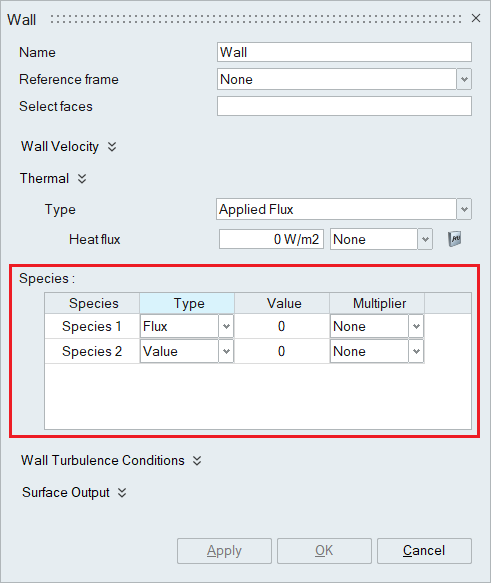This screenshot has height=583, width=491.
Task: Click Species 2 Value cell
Action: (282, 351)
